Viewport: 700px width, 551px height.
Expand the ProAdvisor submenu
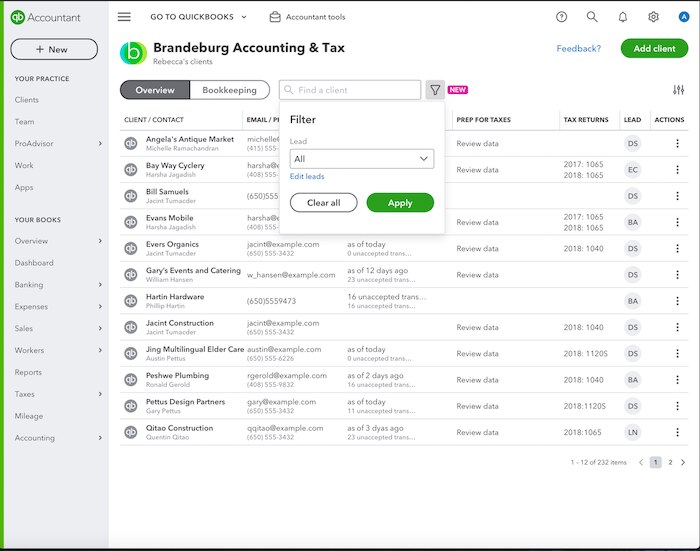[100, 143]
